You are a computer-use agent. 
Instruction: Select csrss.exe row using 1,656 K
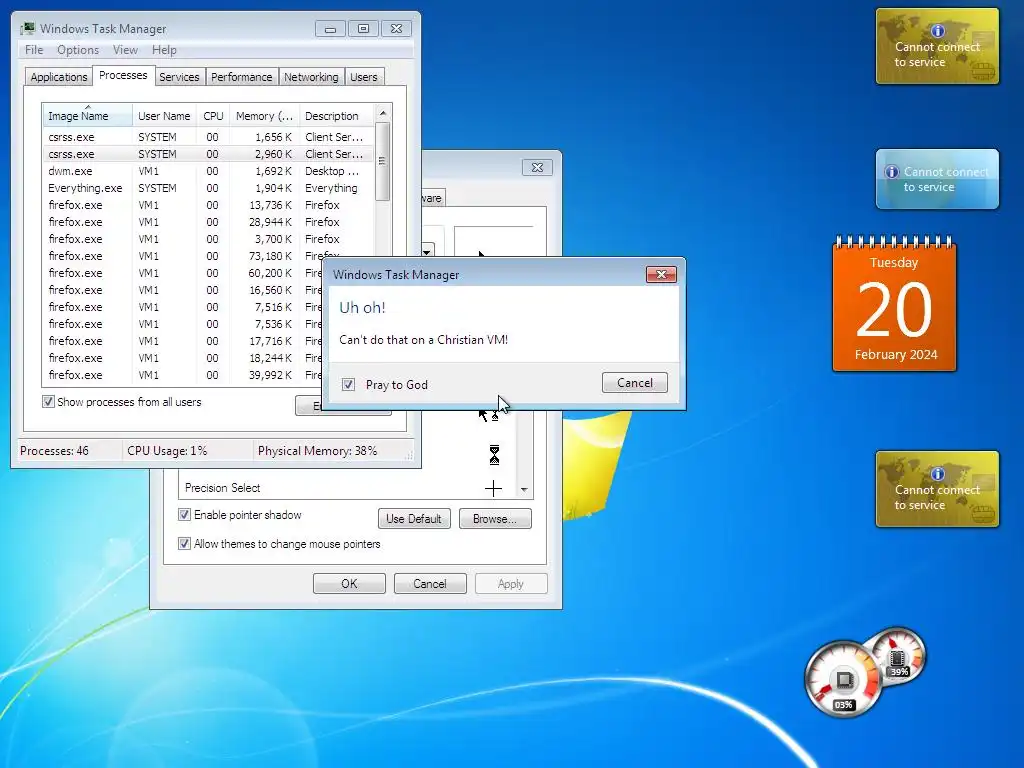[209, 137]
